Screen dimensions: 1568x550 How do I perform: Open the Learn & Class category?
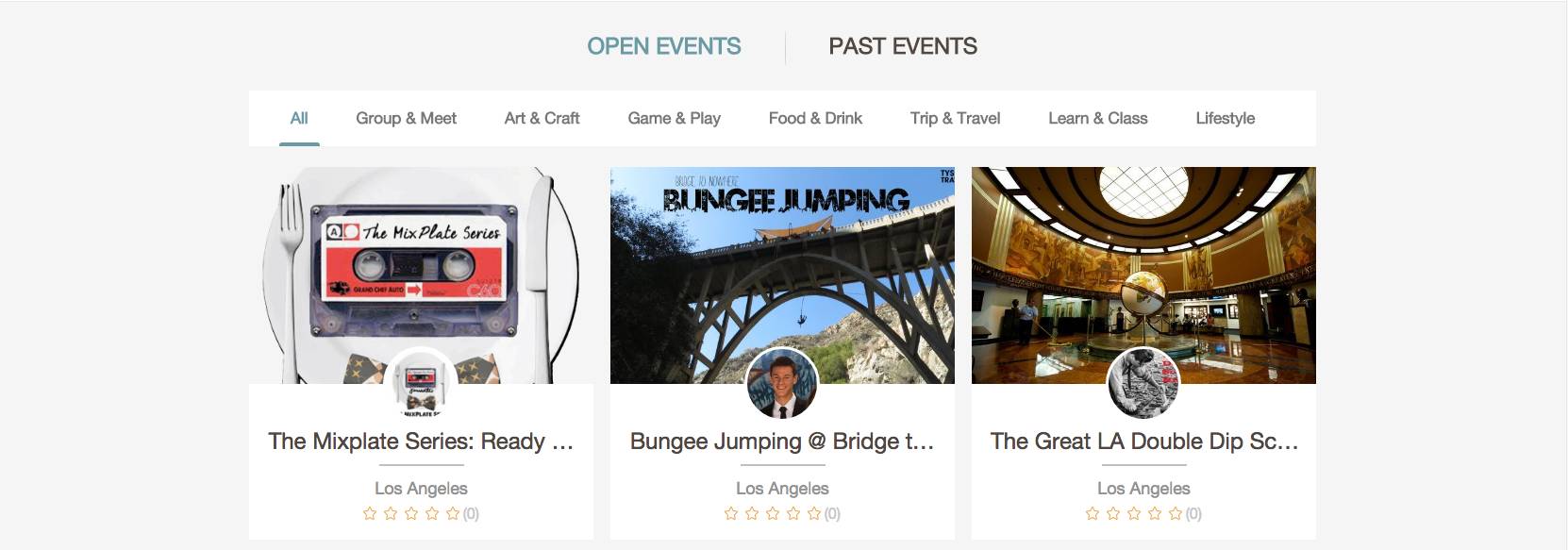[1097, 118]
